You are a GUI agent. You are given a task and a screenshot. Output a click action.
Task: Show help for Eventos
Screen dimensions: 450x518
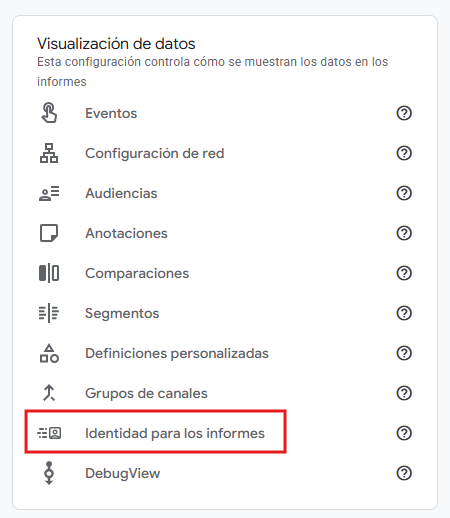404,113
